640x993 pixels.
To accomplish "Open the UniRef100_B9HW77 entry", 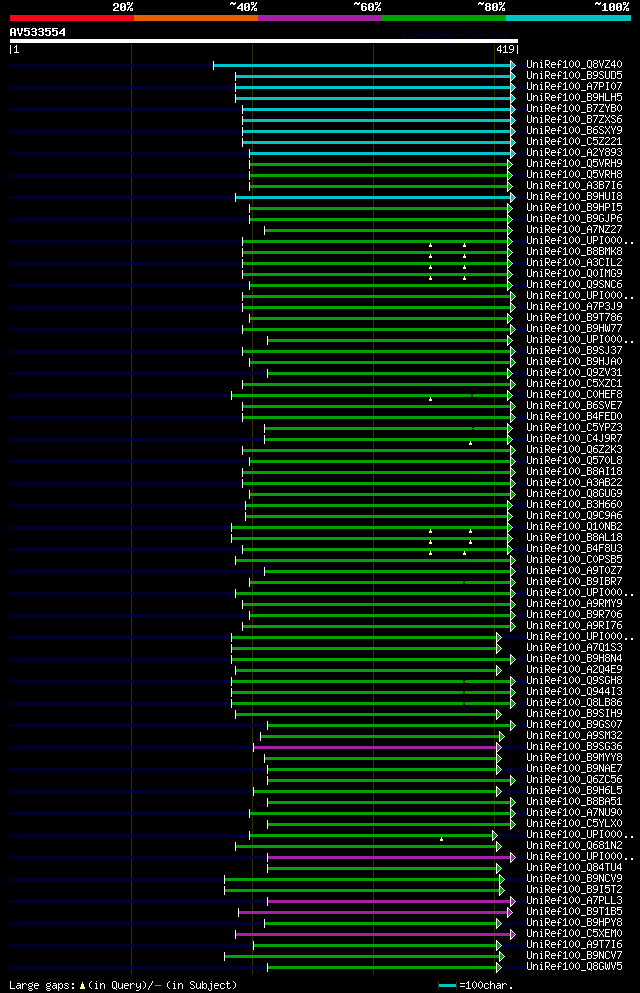I will [x=574, y=328].
